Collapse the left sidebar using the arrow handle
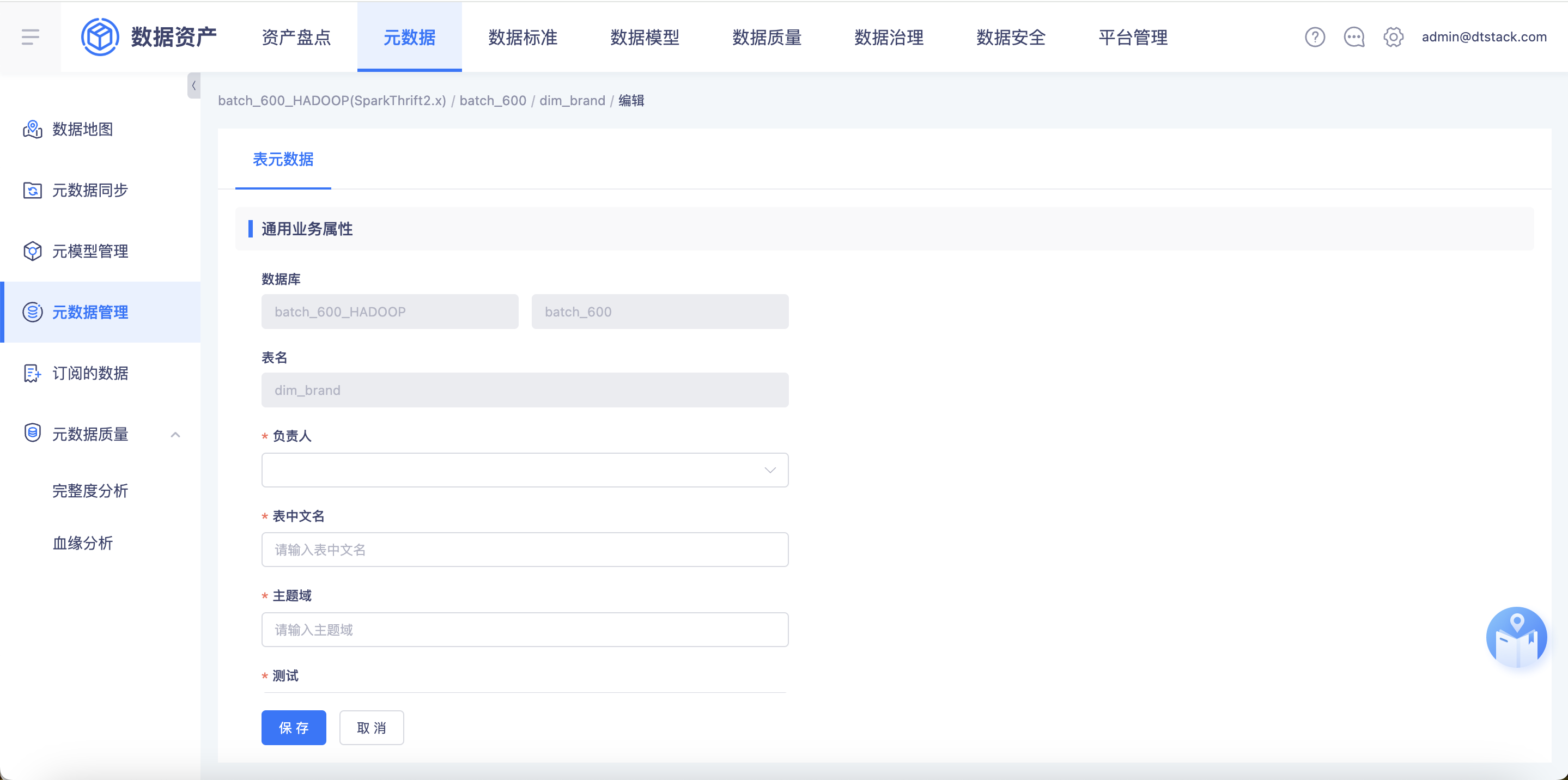Screen dimensions: 1568x780 (193, 86)
